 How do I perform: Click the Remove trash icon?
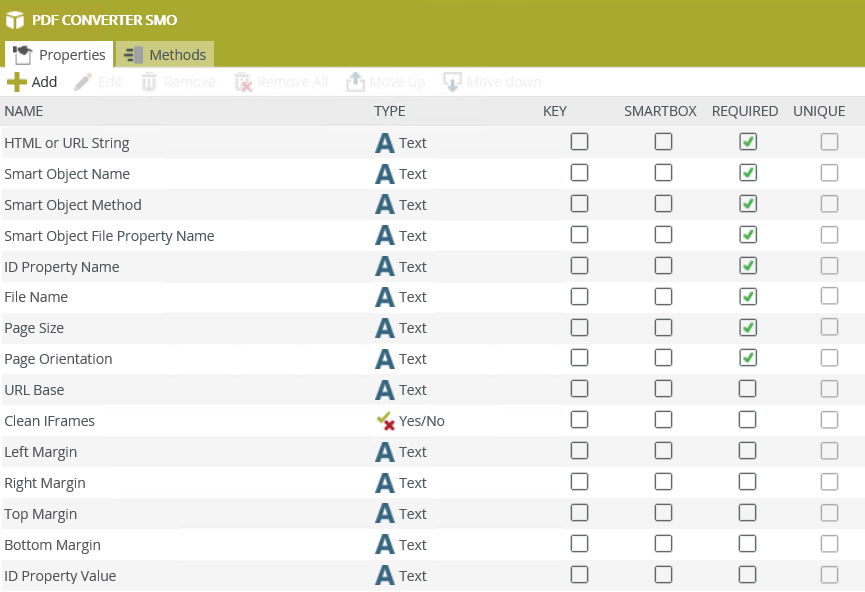[149, 82]
